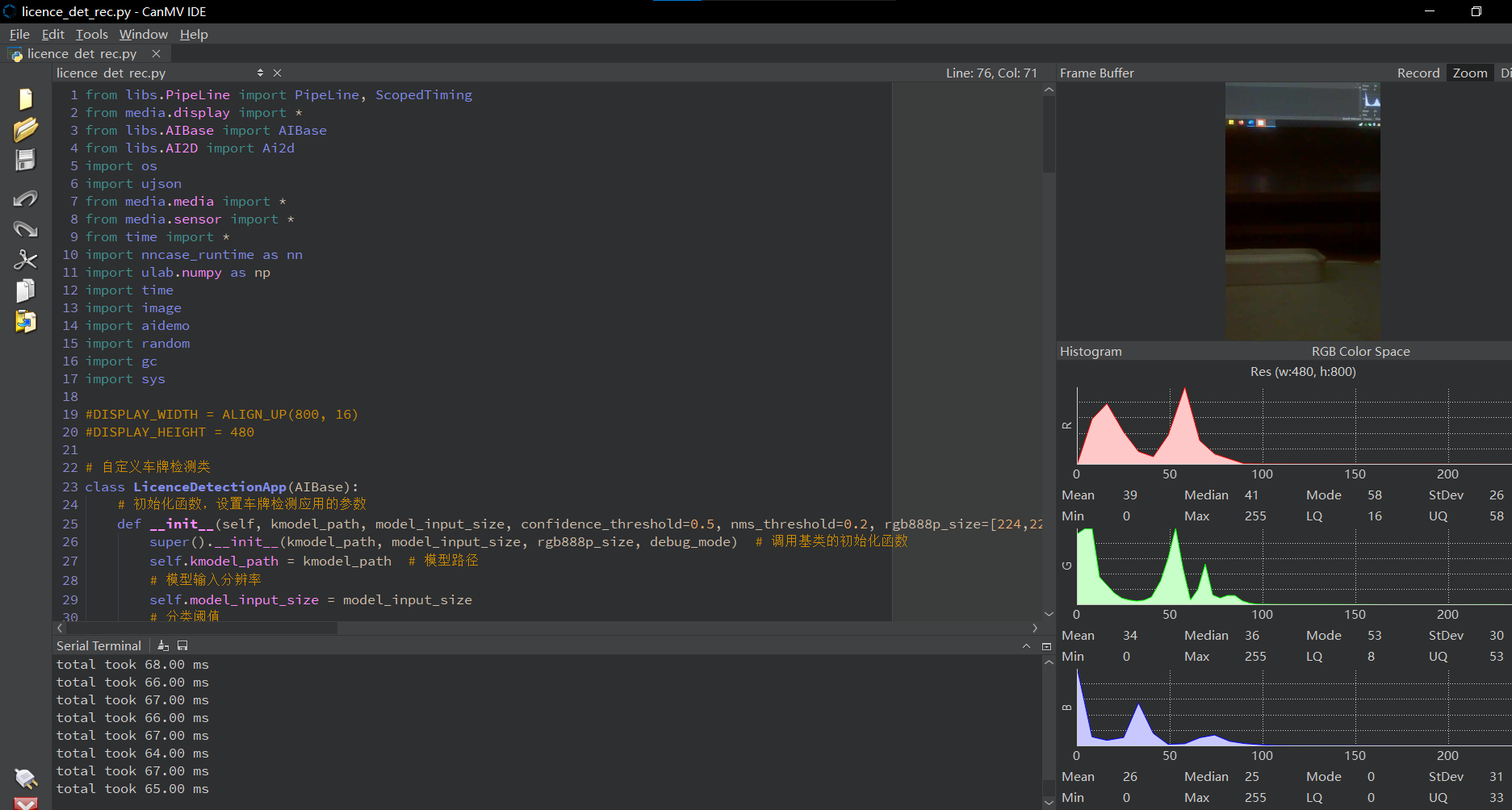Undo the last edit

tap(25, 198)
